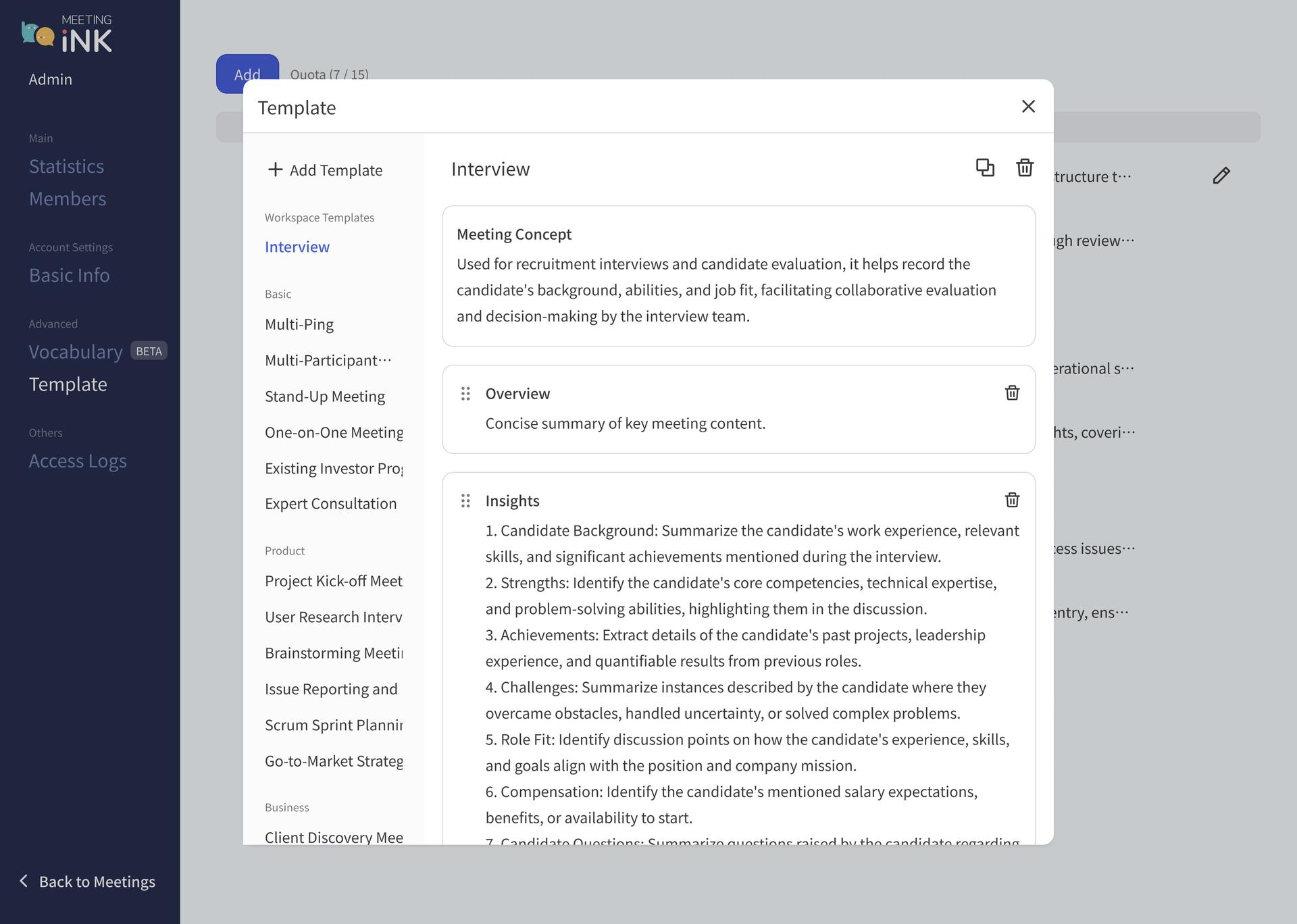The width and height of the screenshot is (1297, 924).
Task: Select the Multi-Ping template
Action: click(x=299, y=324)
